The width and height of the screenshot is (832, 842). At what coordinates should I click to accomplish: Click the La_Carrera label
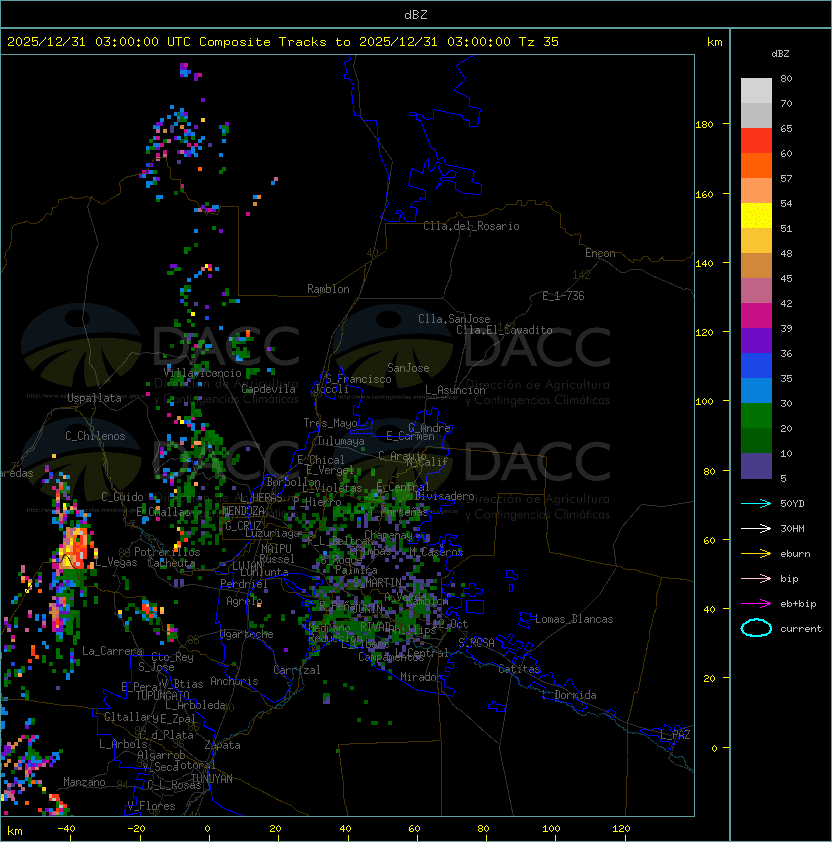point(112,651)
